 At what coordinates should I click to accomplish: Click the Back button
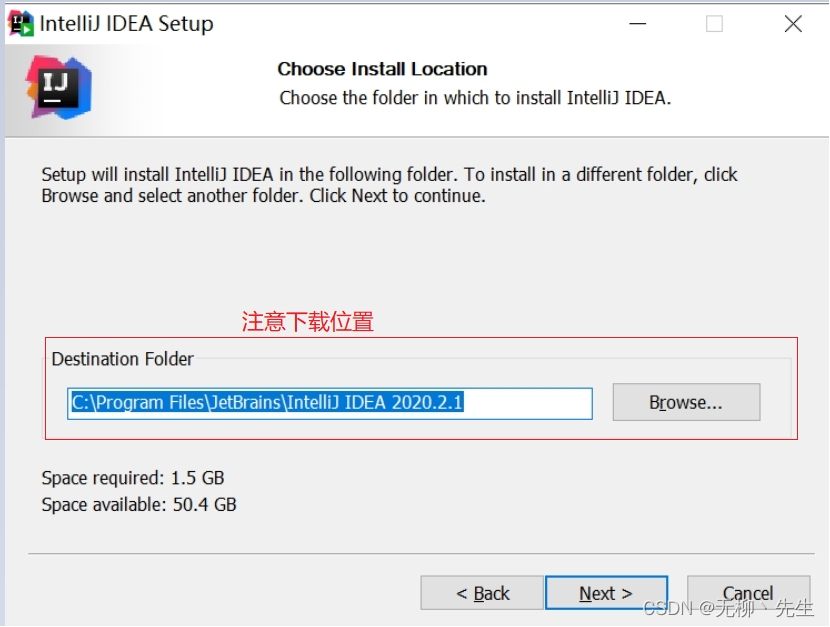click(x=481, y=593)
